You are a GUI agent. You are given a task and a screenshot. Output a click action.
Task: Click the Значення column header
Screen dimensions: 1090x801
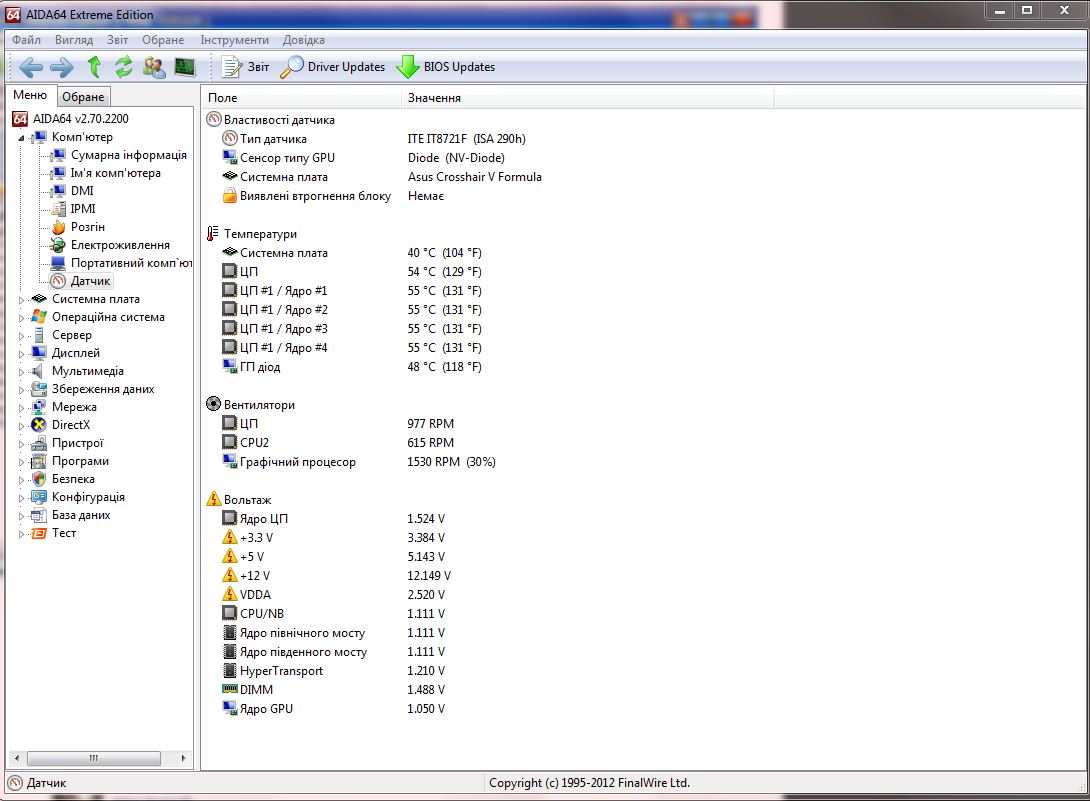(587, 98)
